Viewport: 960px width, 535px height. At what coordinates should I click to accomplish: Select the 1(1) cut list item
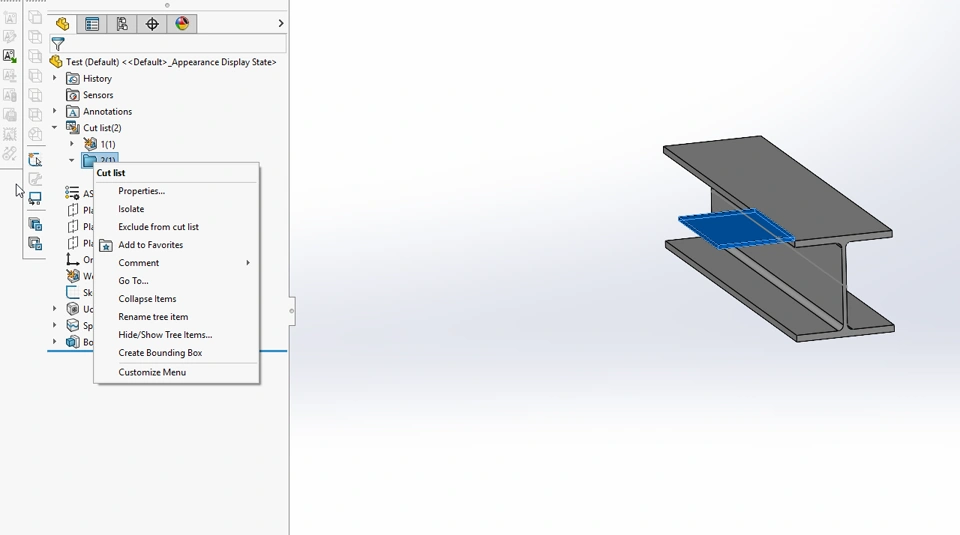(108, 144)
